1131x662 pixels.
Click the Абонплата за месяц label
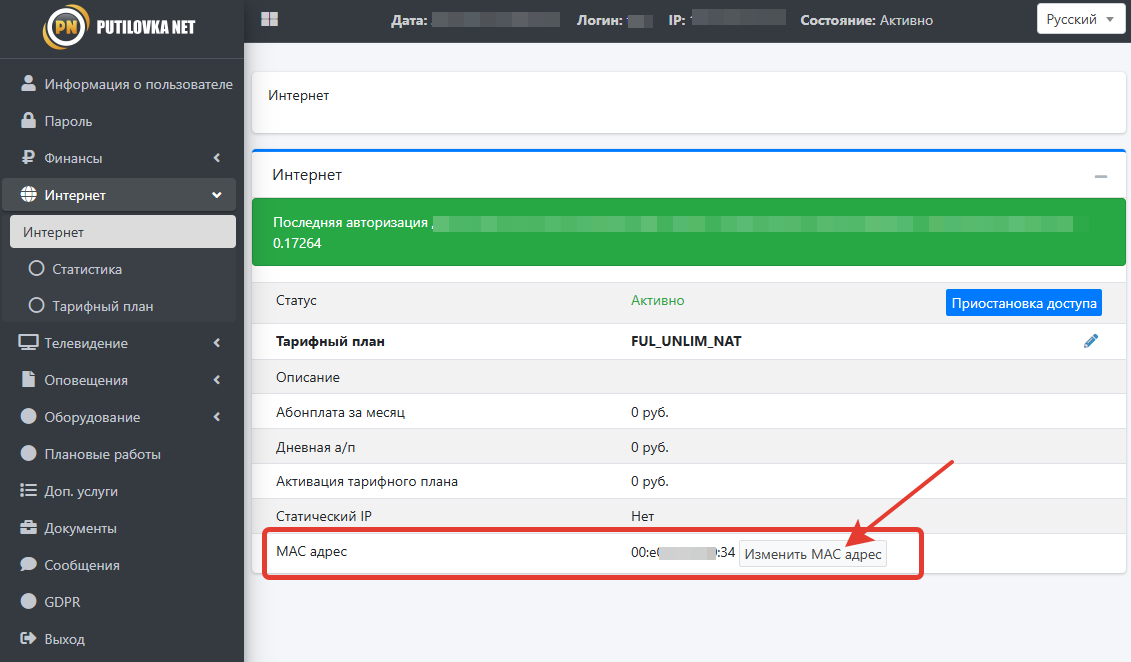point(340,412)
